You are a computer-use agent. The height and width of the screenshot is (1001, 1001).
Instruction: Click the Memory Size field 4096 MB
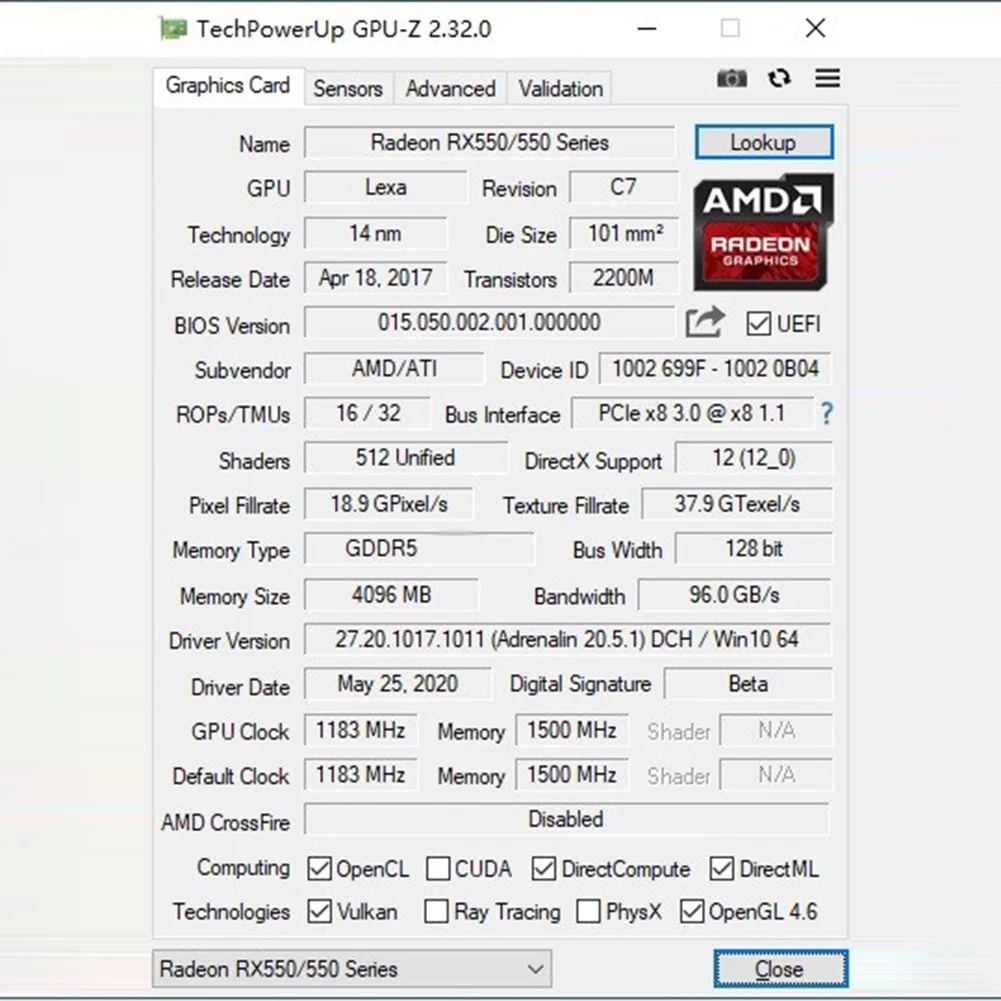(x=391, y=594)
